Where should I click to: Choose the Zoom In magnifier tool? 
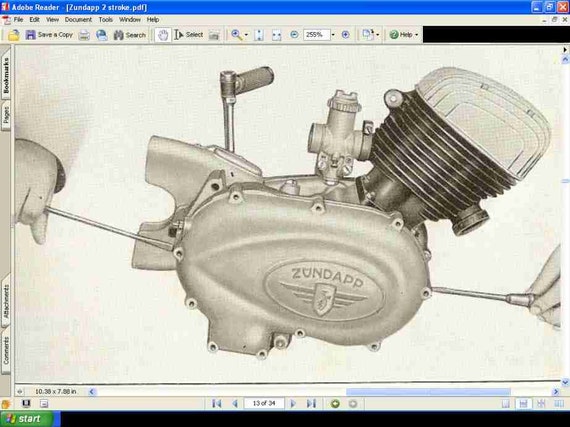pos(236,35)
